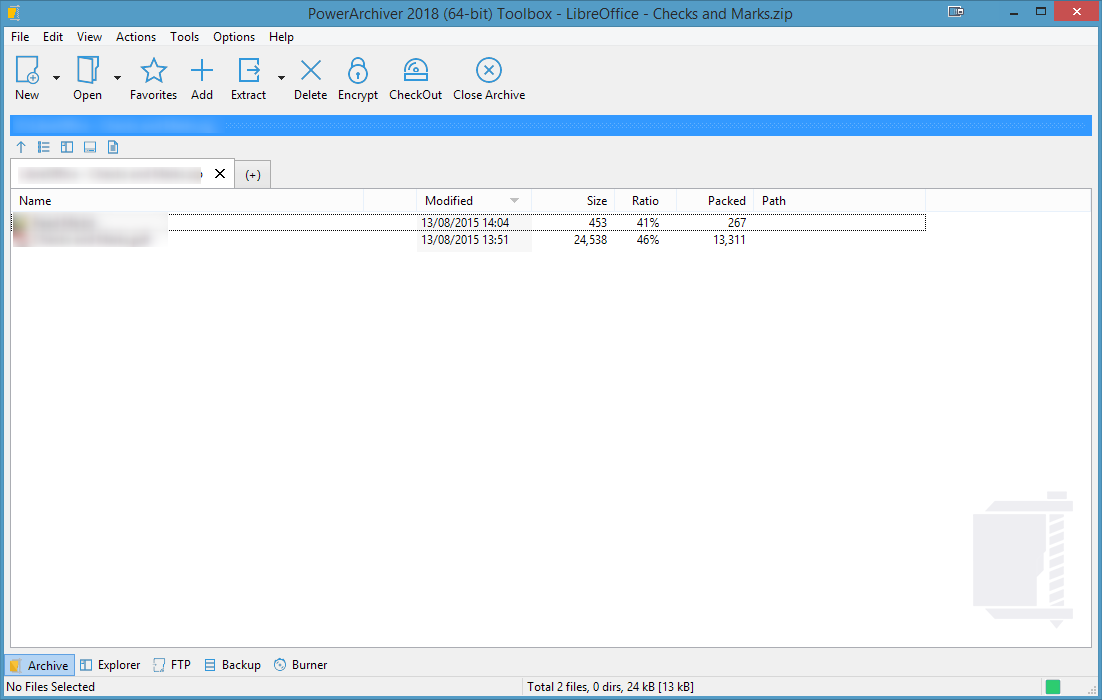
Task: Minimize the PowerArchiver window
Action: [1014, 11]
